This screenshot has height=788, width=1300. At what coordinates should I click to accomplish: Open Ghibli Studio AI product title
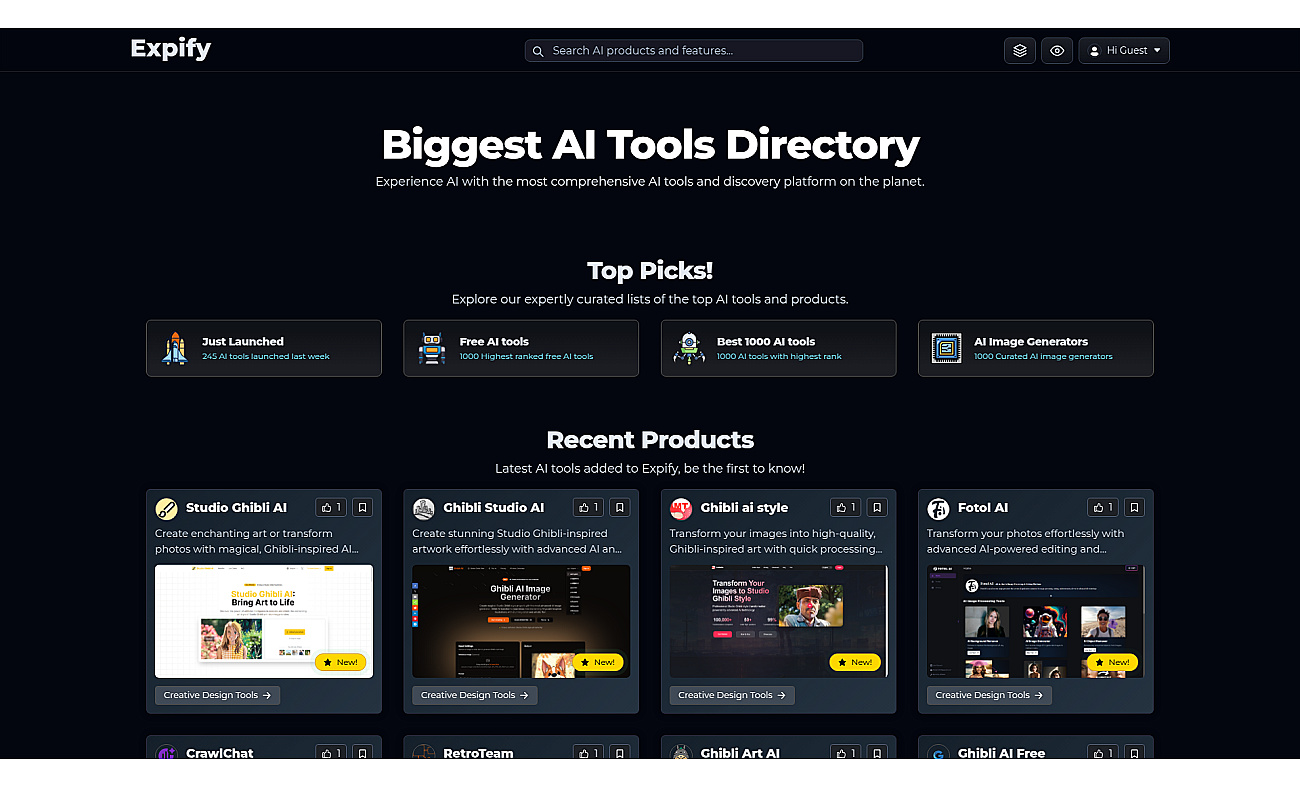[x=494, y=508]
